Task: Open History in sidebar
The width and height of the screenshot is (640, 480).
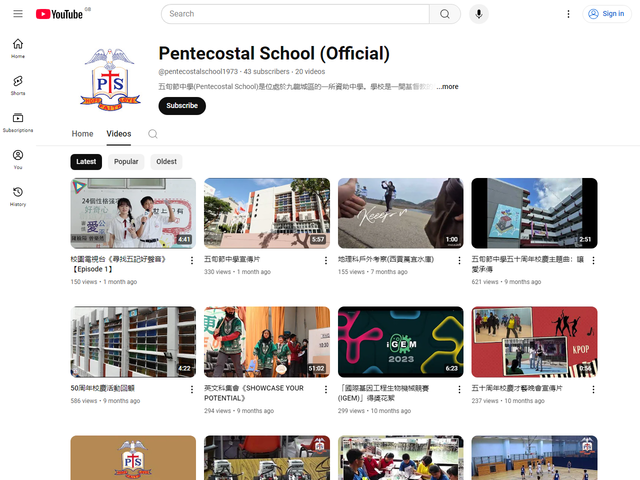Action: point(18,195)
